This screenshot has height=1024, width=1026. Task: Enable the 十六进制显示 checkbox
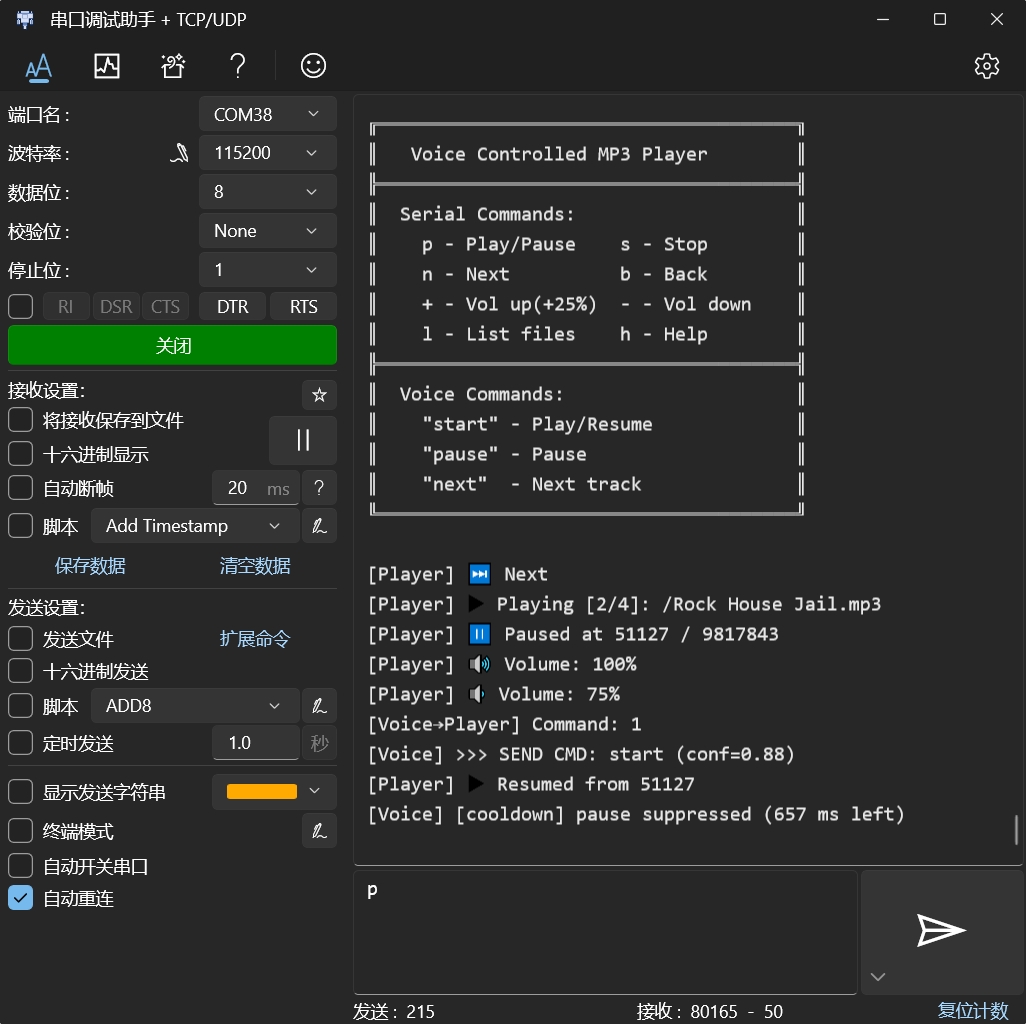coord(21,454)
